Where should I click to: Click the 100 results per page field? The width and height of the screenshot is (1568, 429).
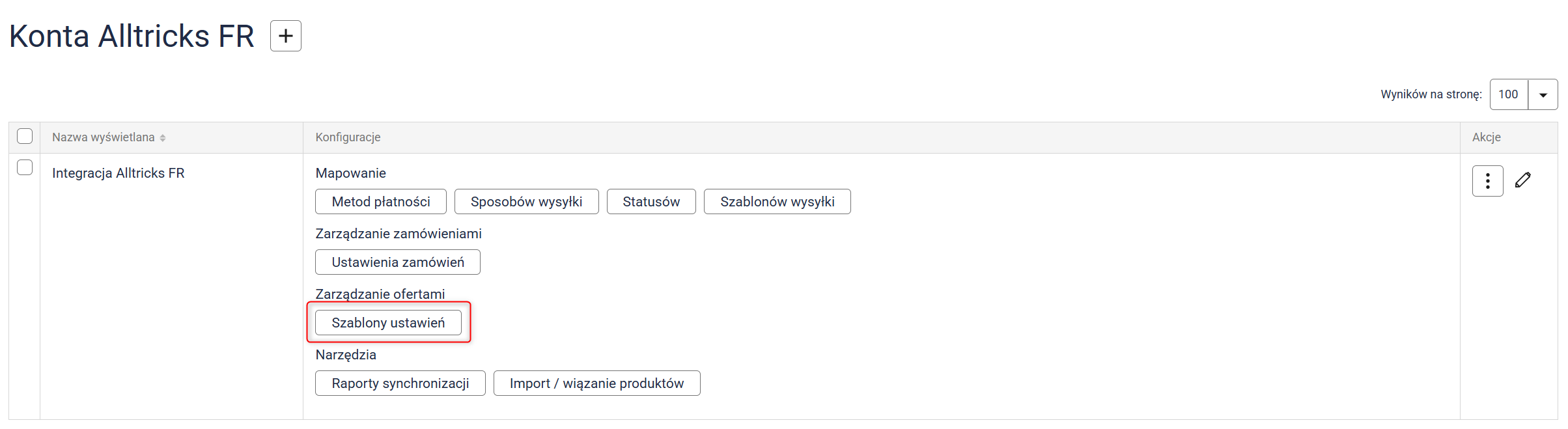point(1508,95)
